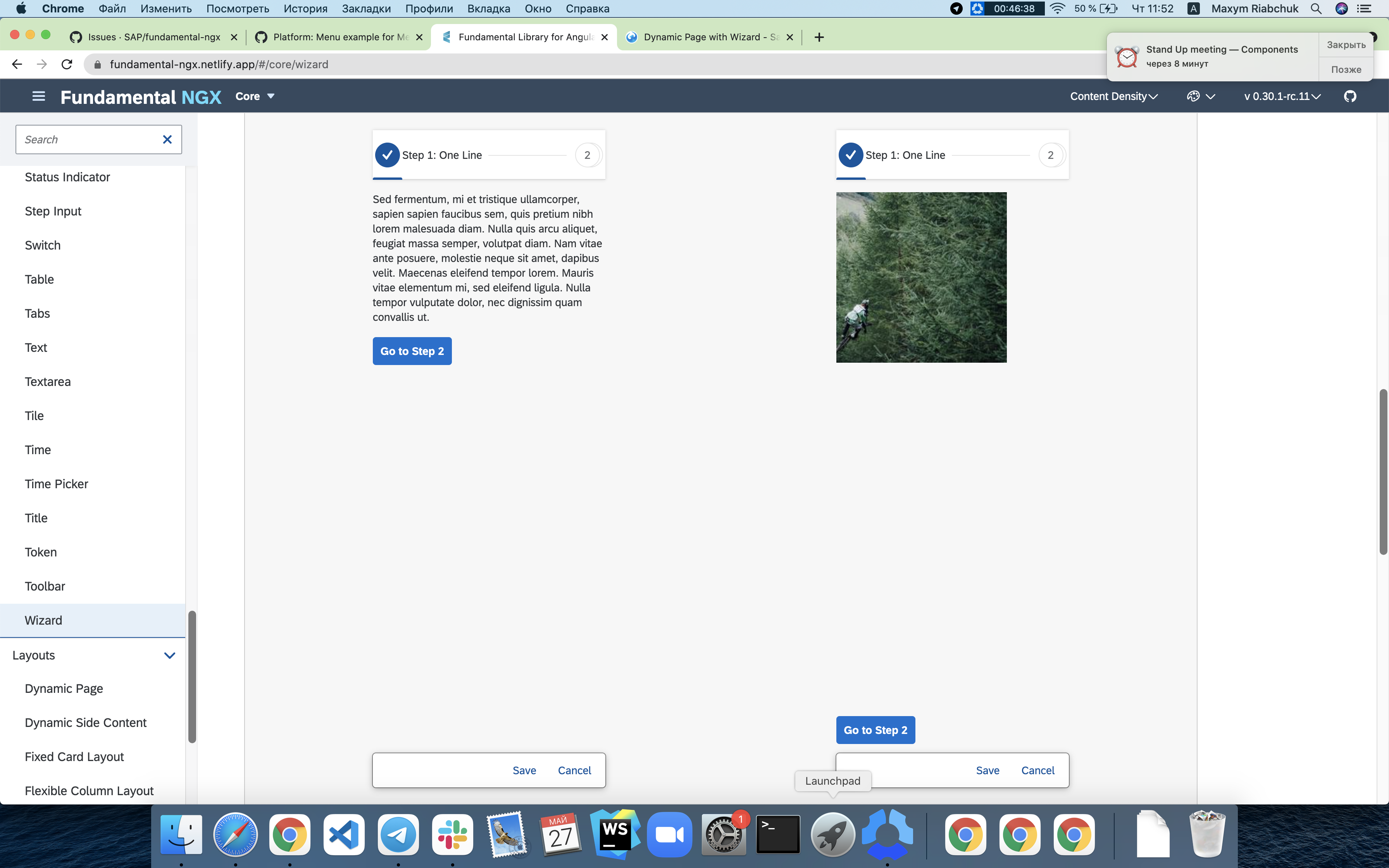The width and height of the screenshot is (1389, 868).
Task: Open the Content Density dropdown
Action: (1113, 96)
